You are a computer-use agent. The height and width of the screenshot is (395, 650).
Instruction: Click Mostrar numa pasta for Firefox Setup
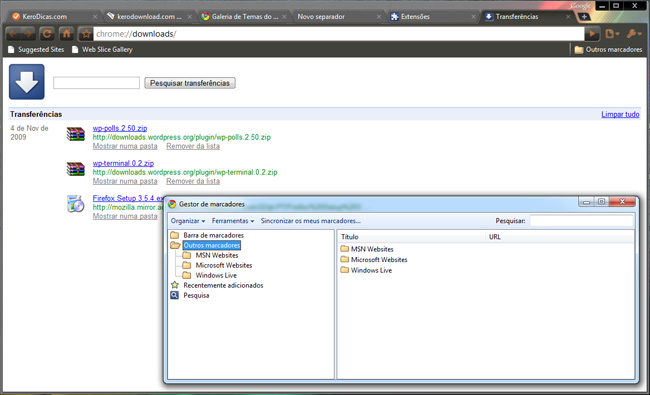125,216
